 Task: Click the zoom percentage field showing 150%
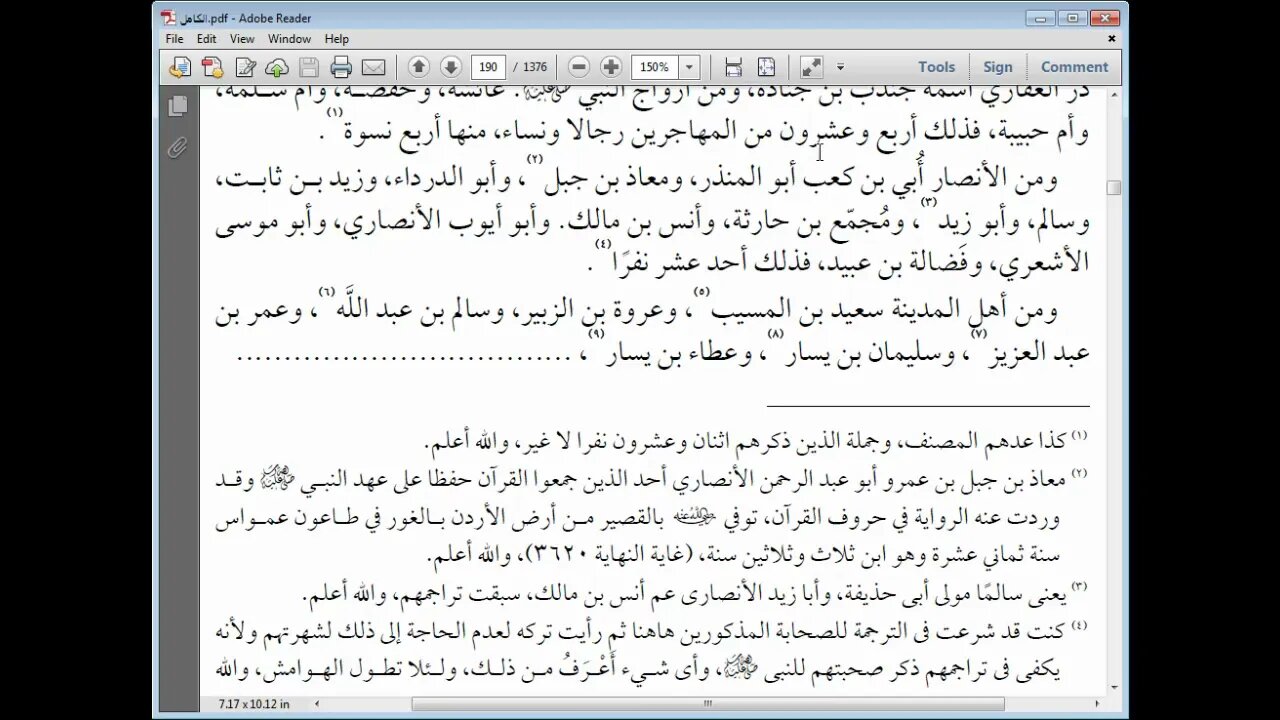(x=655, y=67)
